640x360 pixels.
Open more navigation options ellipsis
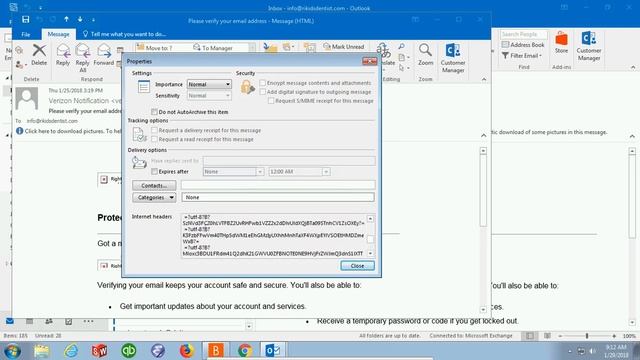88,321
